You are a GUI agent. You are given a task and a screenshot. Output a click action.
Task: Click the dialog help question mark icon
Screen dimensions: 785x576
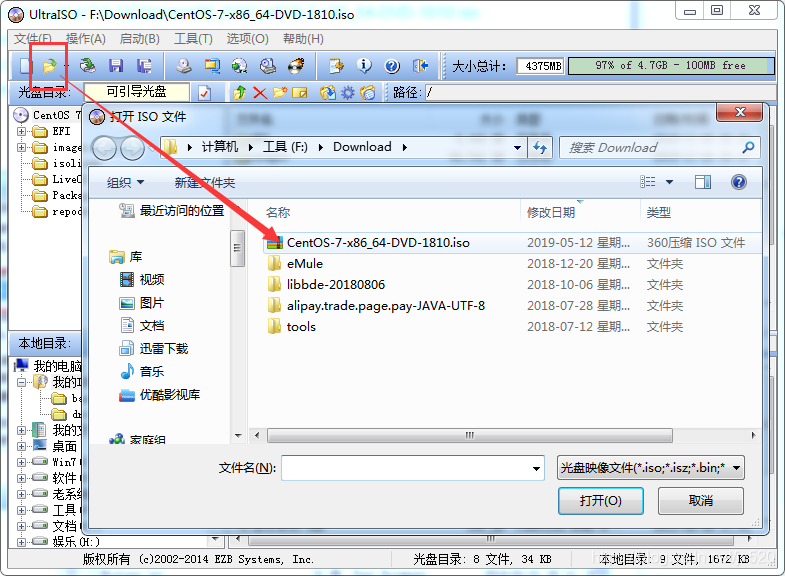[739, 182]
